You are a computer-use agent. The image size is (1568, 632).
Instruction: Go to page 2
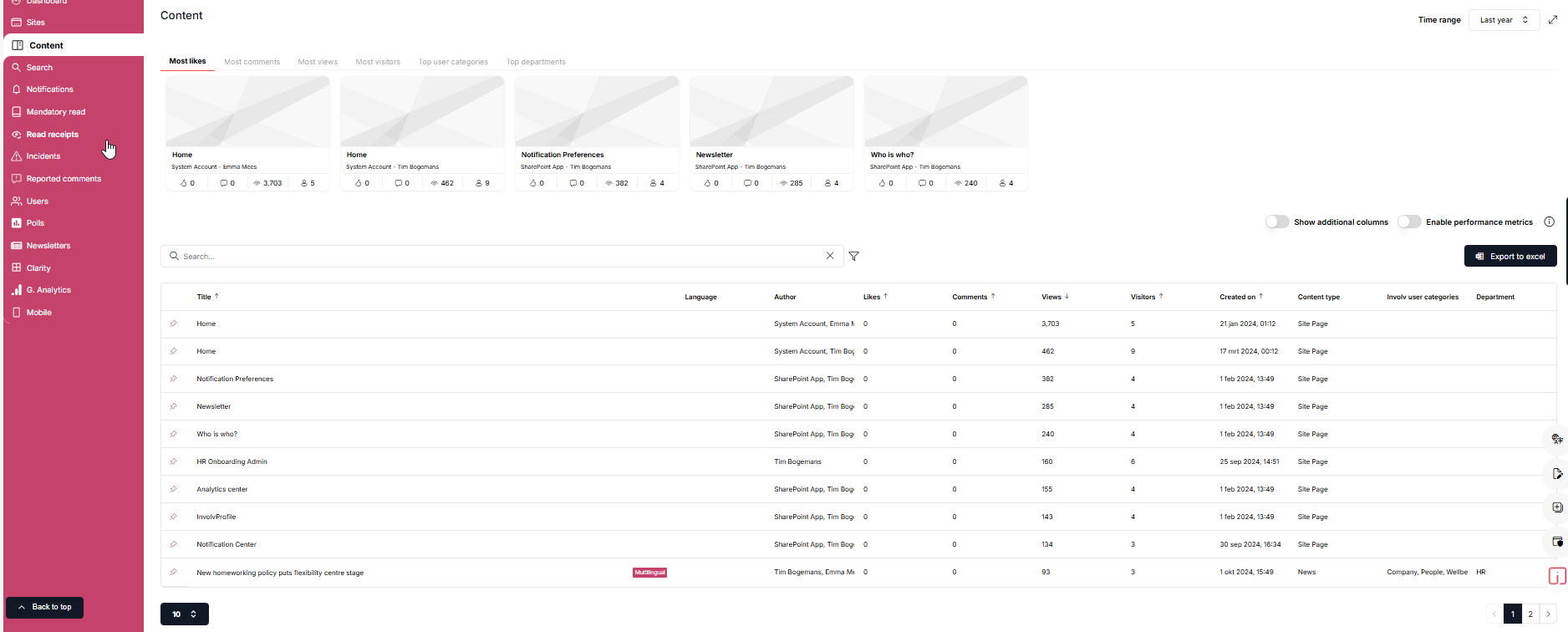(1530, 614)
